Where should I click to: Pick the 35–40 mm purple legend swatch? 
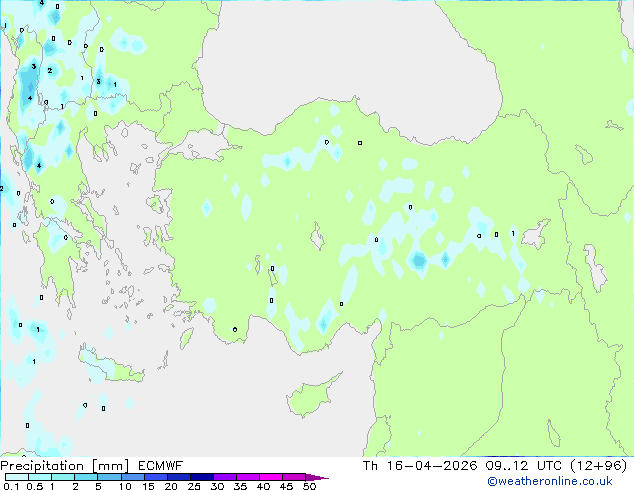point(248,477)
